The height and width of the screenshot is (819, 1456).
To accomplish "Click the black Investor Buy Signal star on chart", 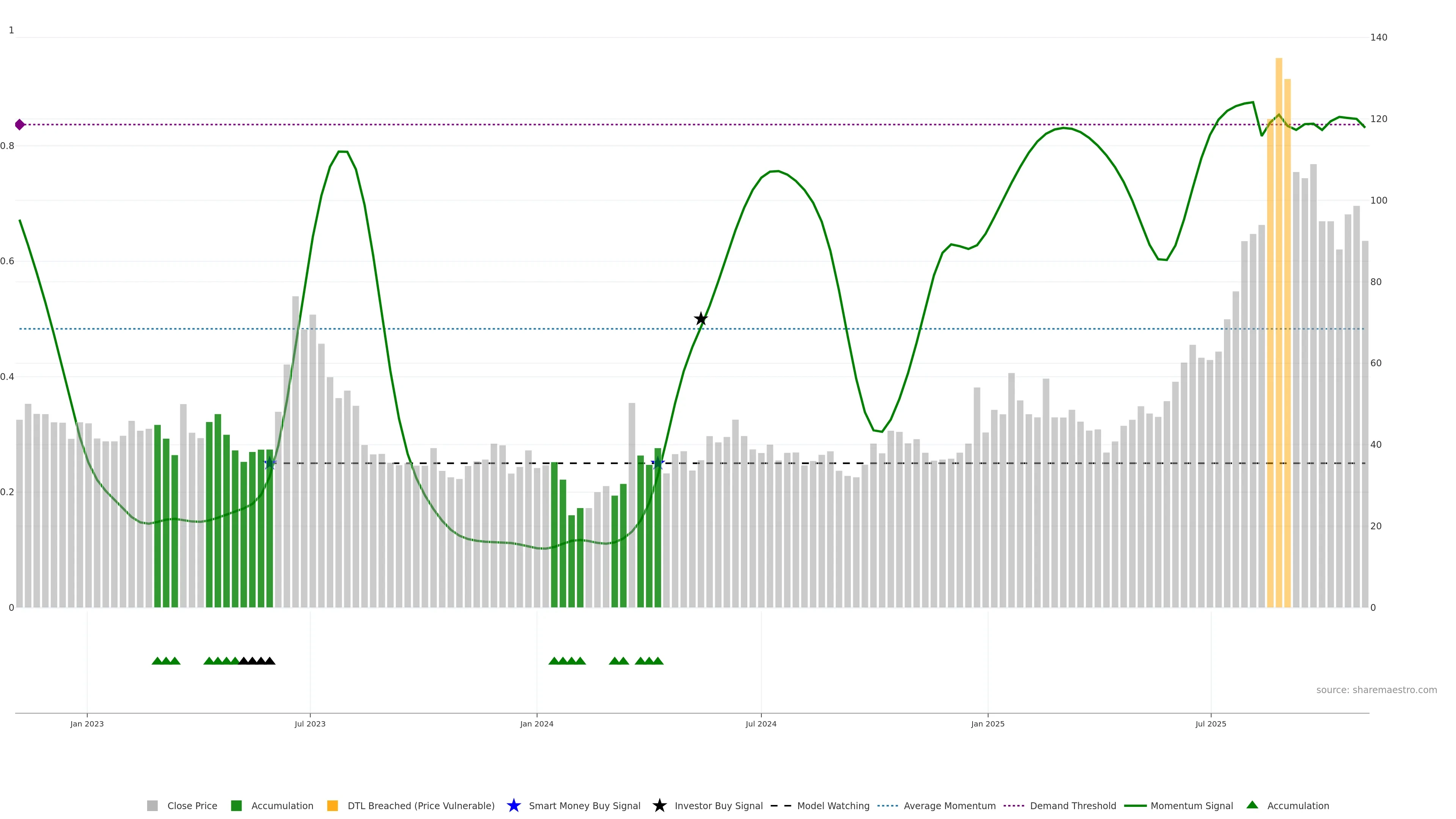I will (701, 319).
